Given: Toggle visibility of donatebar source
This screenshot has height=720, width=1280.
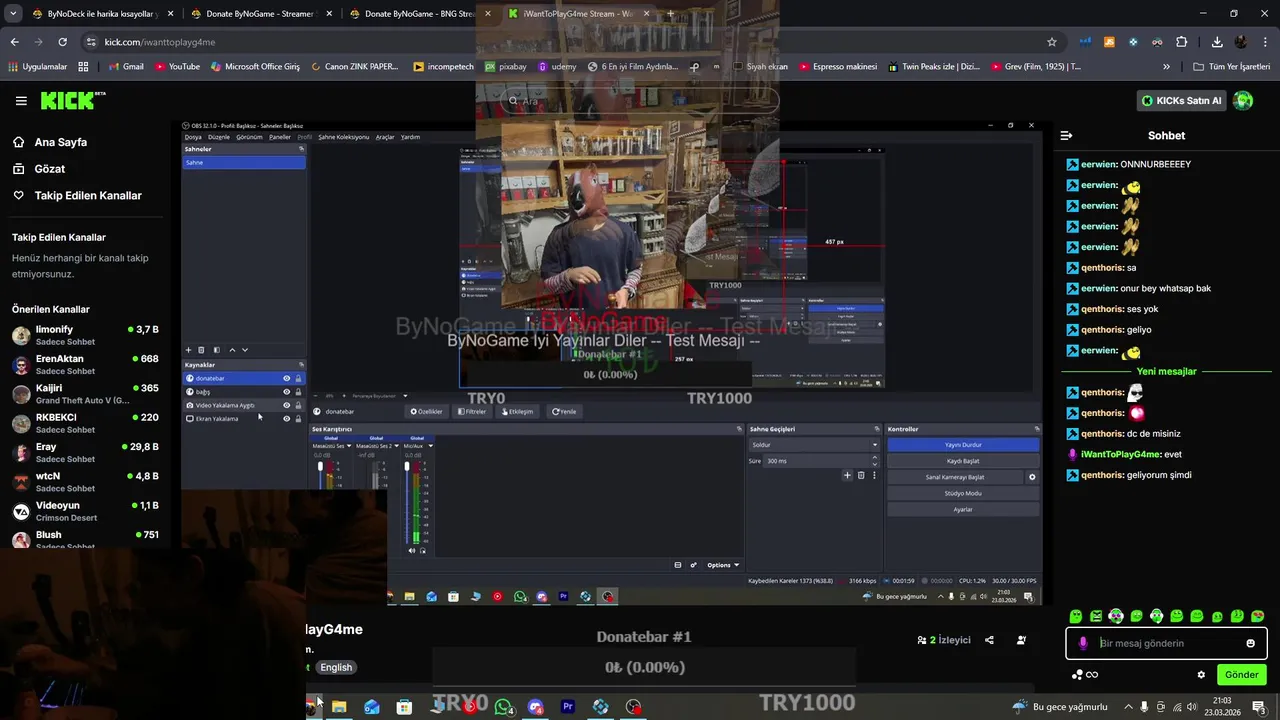Looking at the screenshot, I should [x=286, y=378].
